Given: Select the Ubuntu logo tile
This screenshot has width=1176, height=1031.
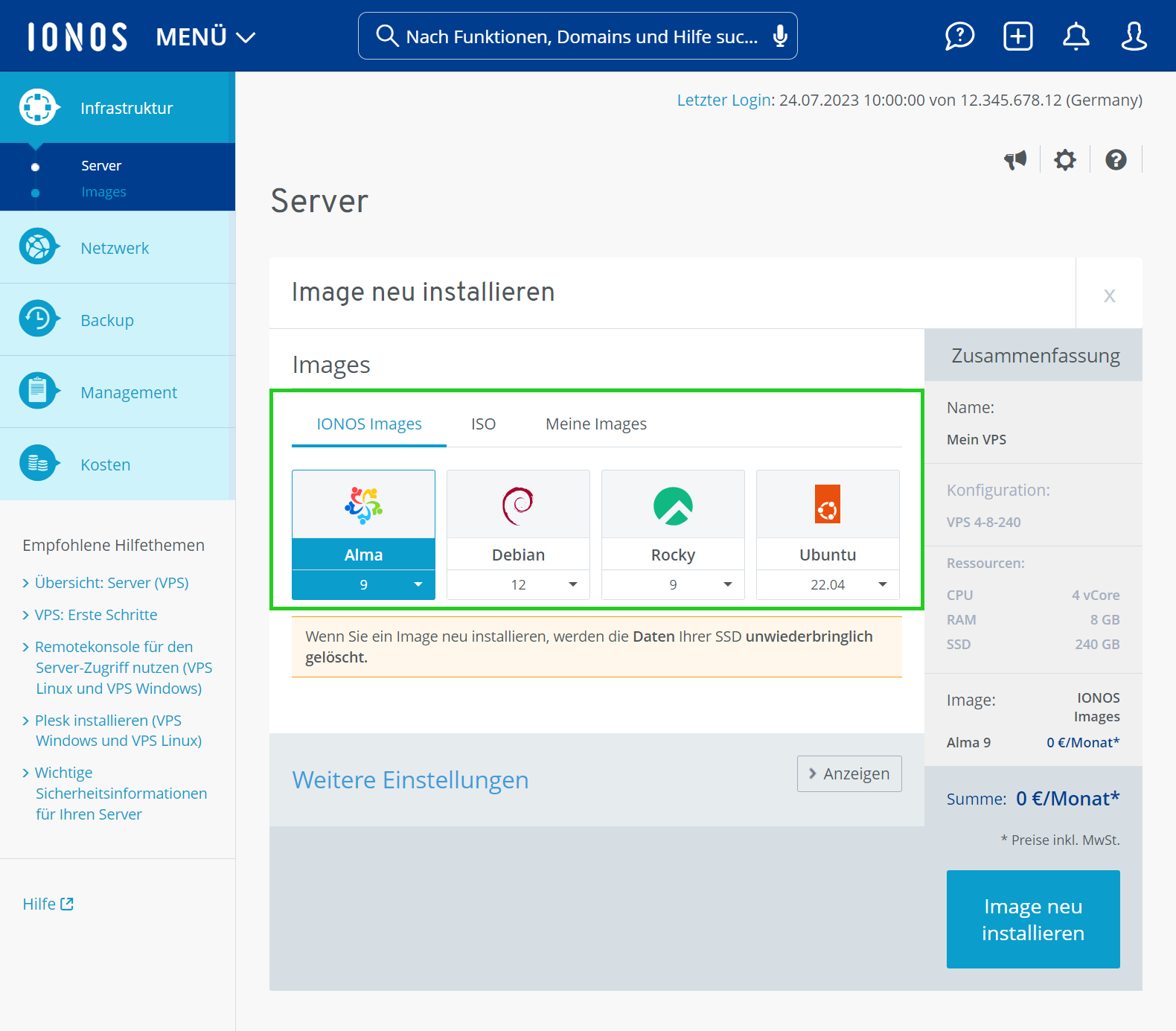Looking at the screenshot, I should (828, 505).
